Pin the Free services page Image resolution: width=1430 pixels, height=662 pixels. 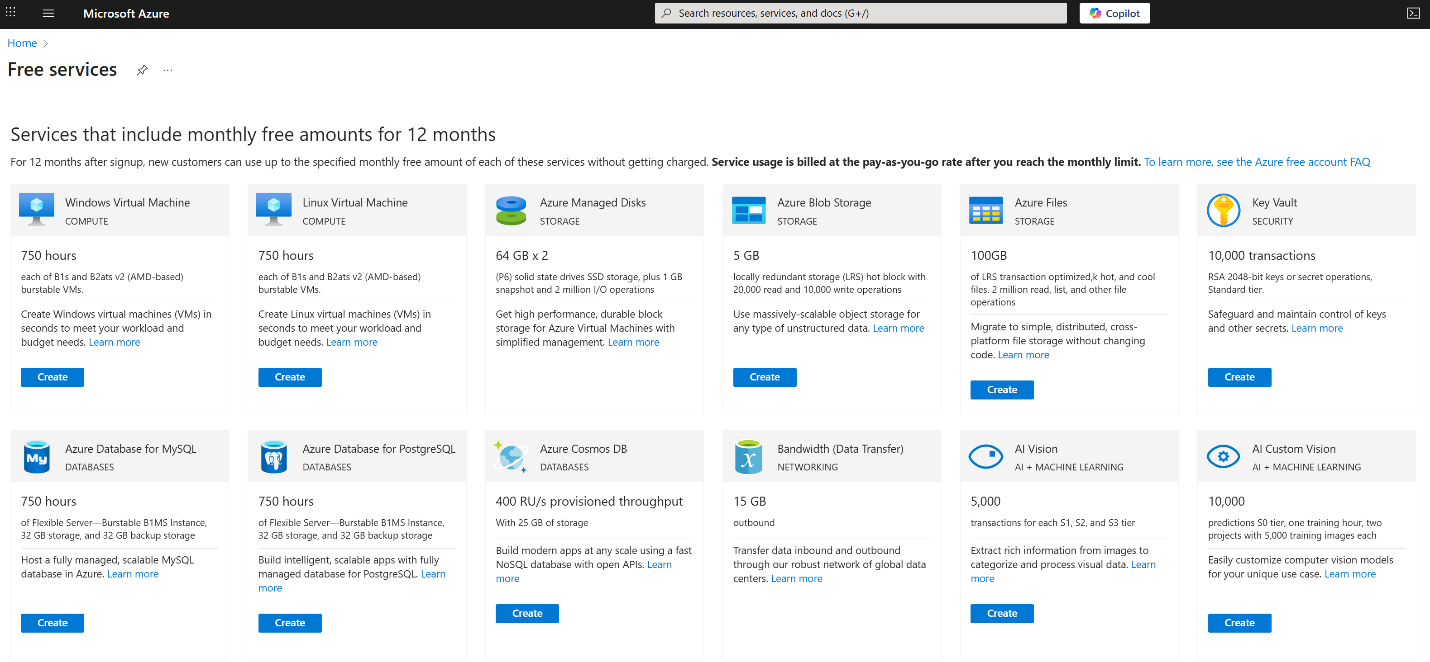tap(142, 70)
